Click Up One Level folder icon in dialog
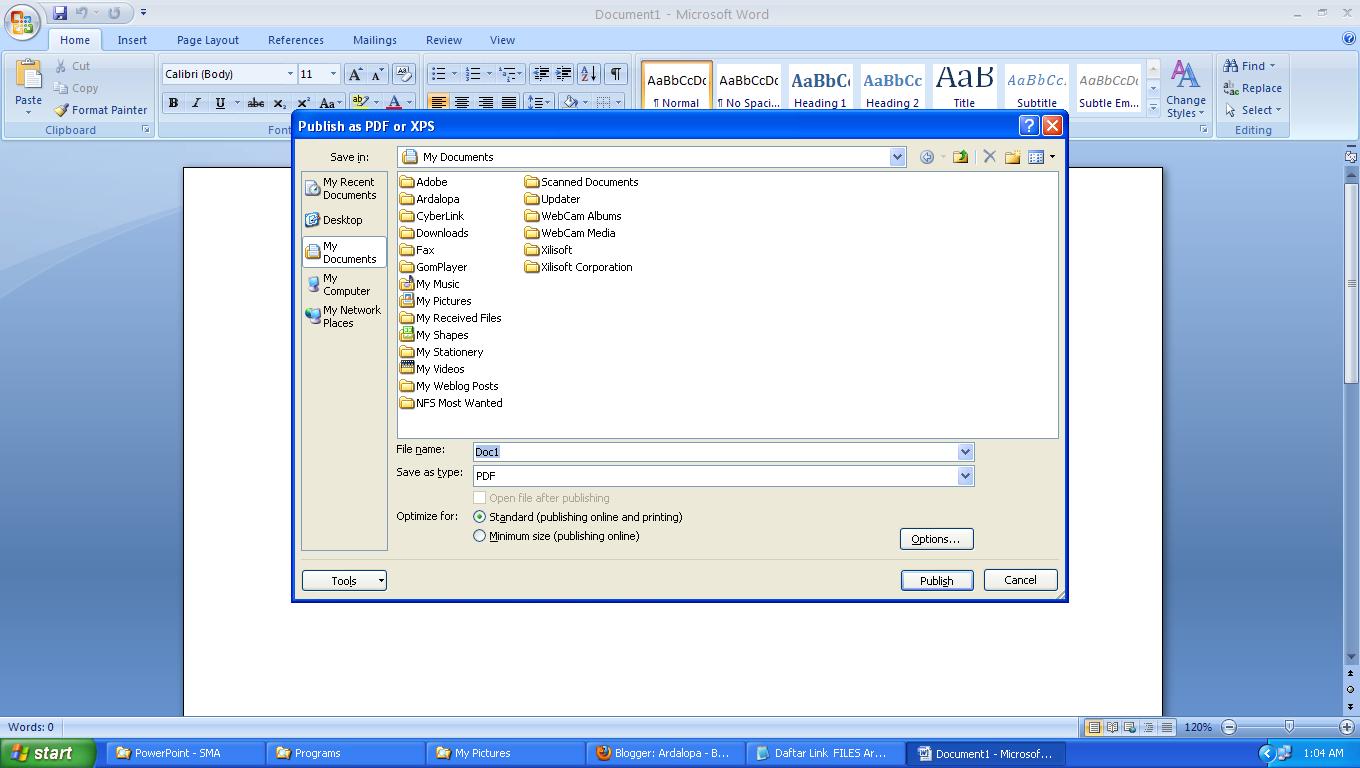Screen dimensions: 1360x768 click(960, 157)
